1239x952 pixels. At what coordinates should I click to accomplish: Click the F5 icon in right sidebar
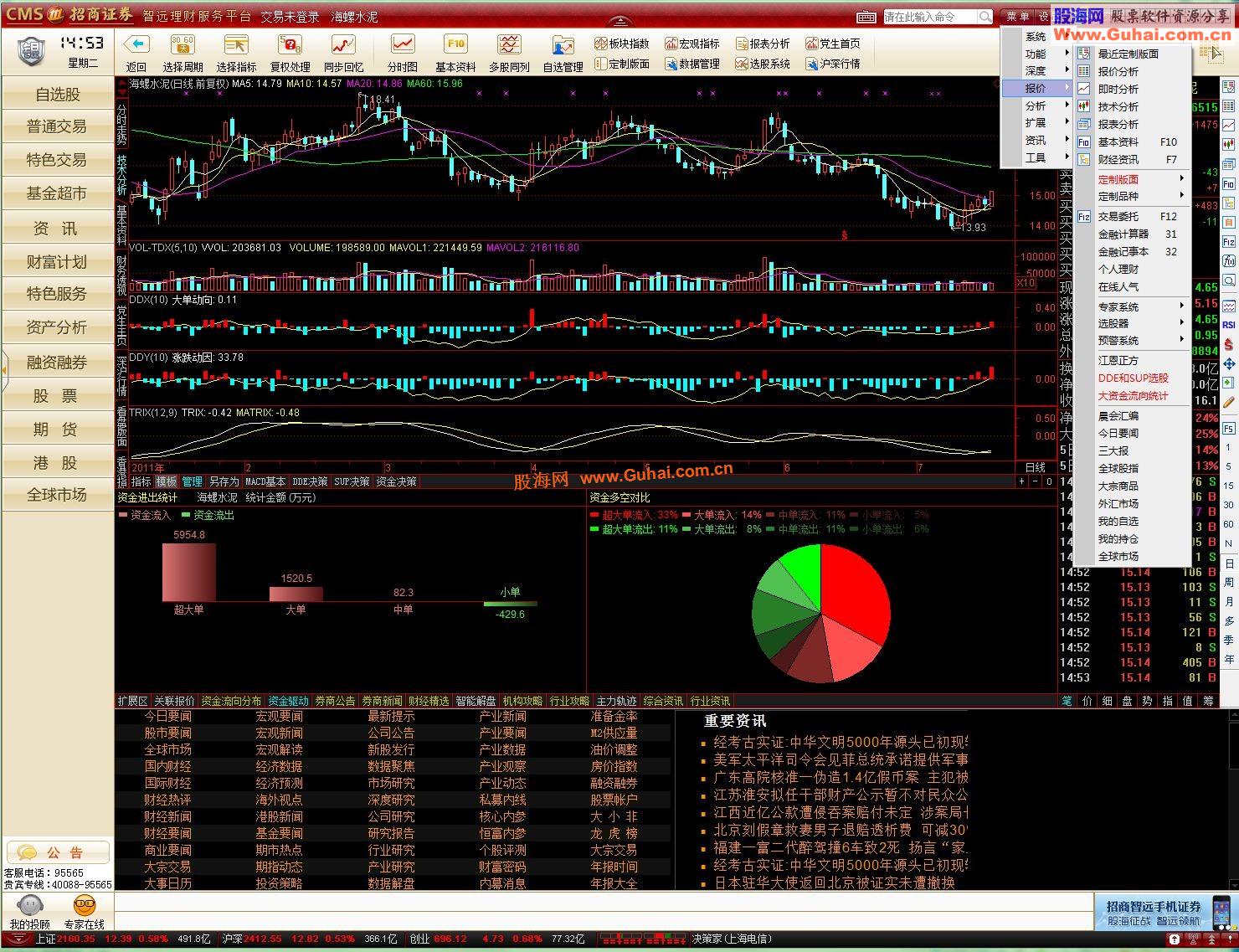pos(1229,429)
